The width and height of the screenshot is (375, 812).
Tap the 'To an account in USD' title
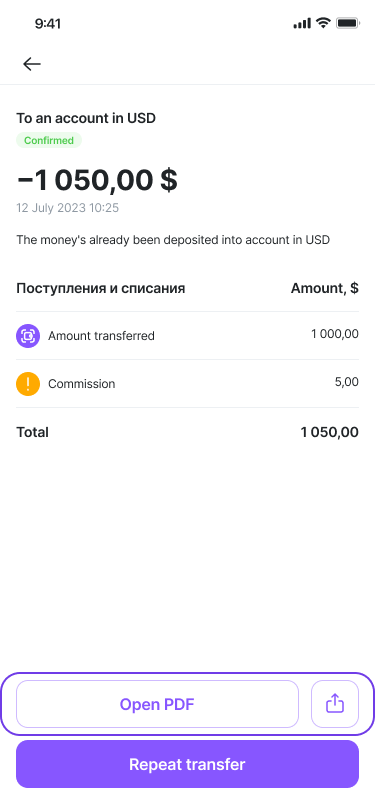[x=86, y=118]
